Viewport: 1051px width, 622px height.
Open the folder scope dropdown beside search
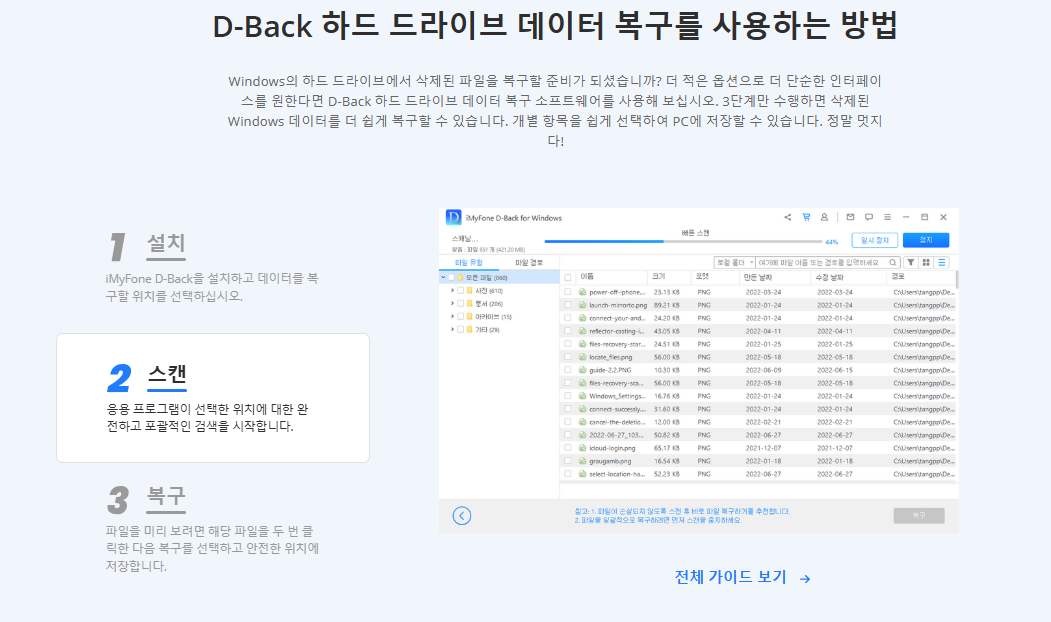pyautogui.click(x=735, y=263)
